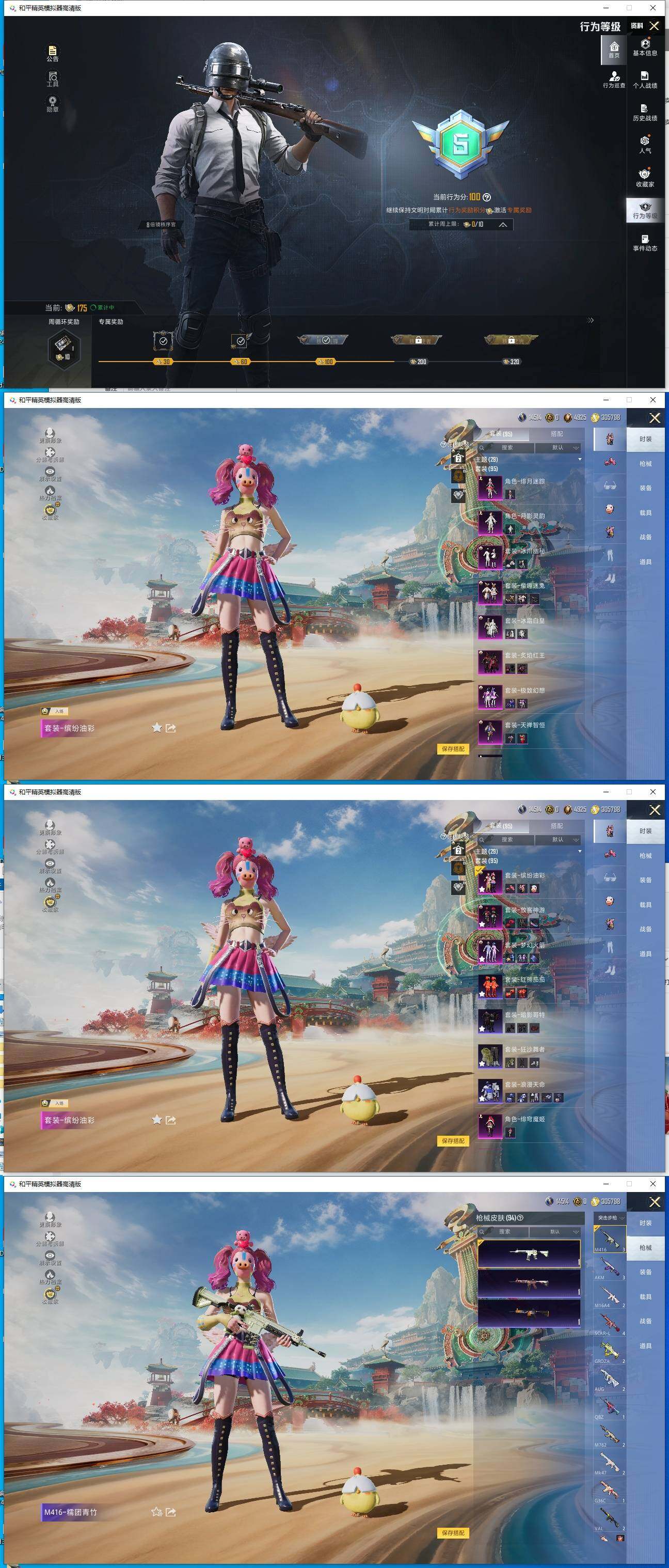669x1568 pixels.
Task: Select the AKM weapon icon
Action: 610,1268
